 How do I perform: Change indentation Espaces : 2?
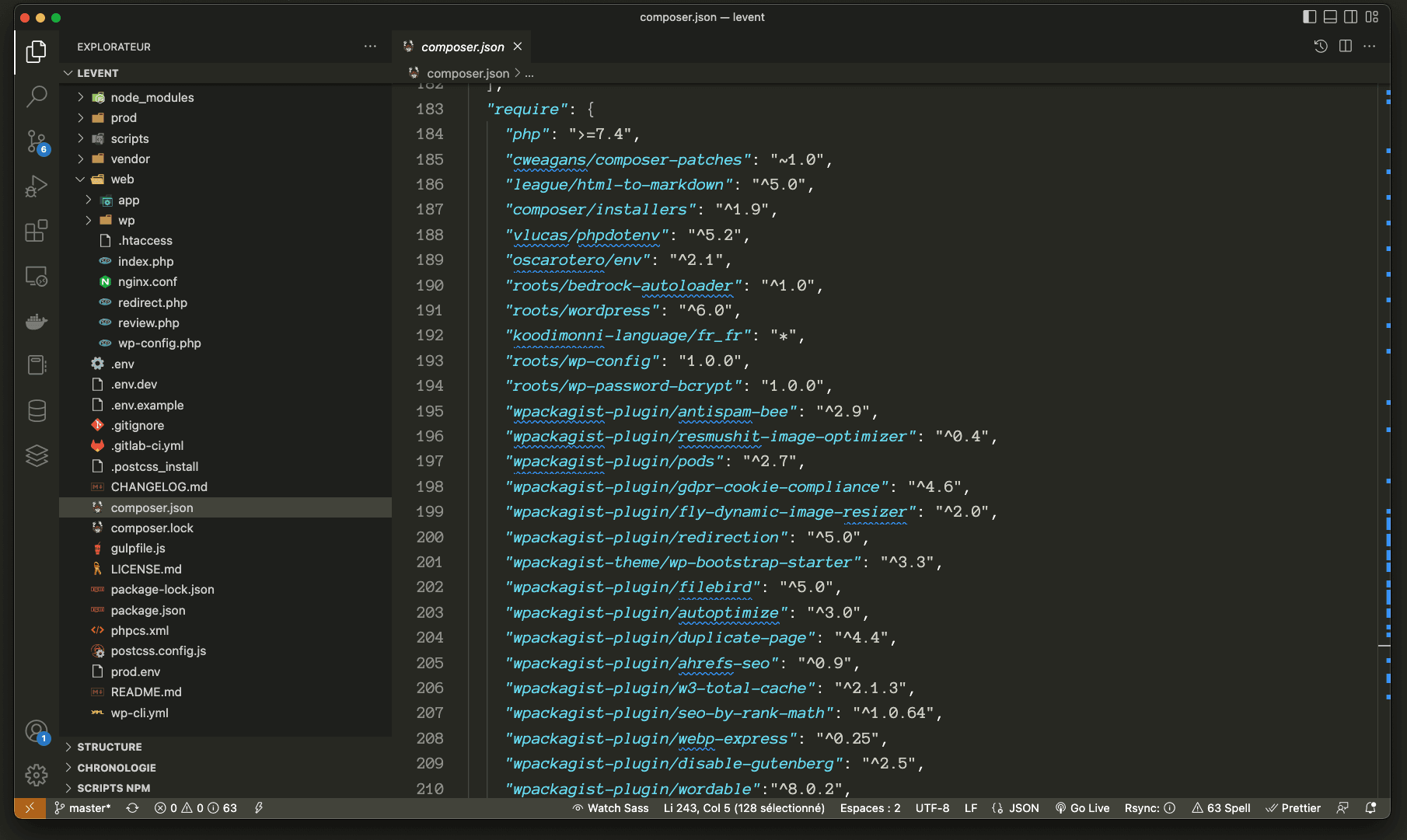tap(870, 808)
